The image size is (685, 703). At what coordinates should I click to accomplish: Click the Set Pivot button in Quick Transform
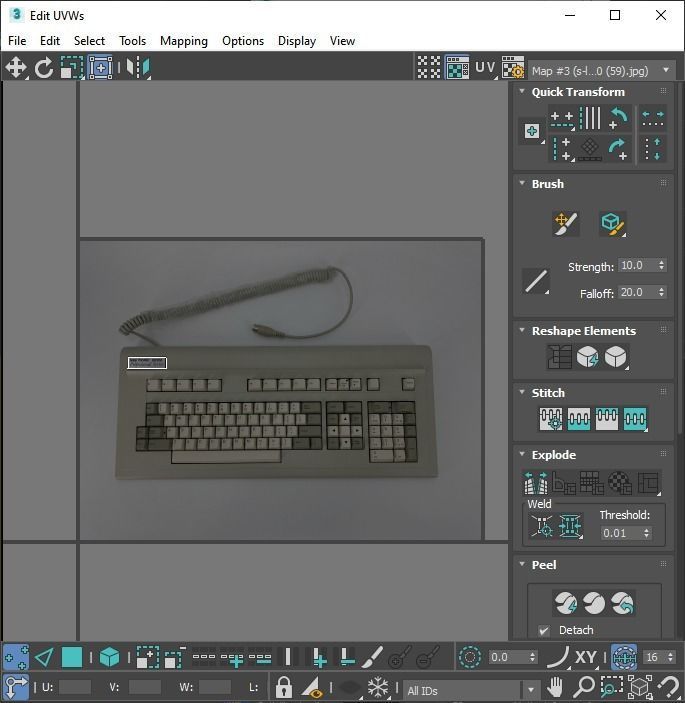click(x=532, y=131)
